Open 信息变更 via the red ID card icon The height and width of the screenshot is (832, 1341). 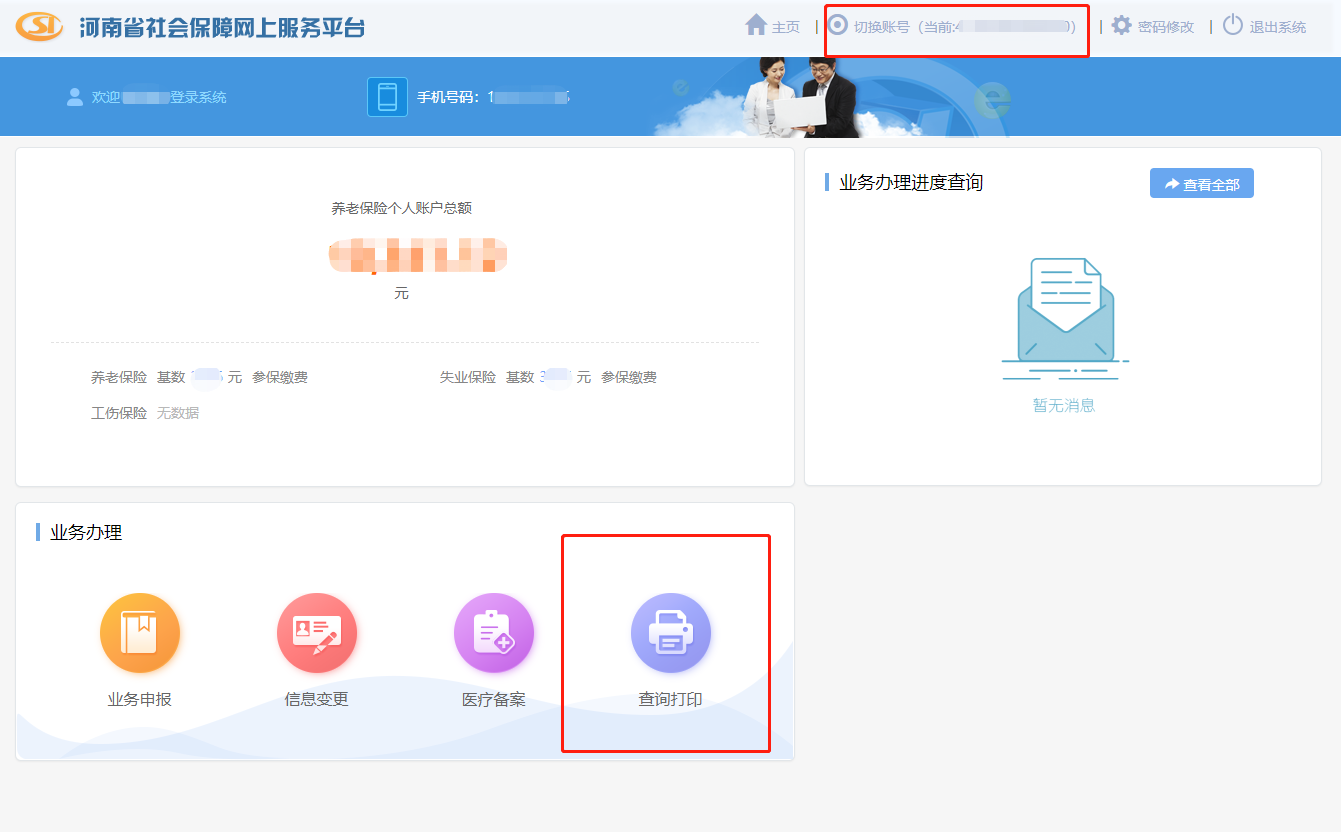(x=317, y=633)
